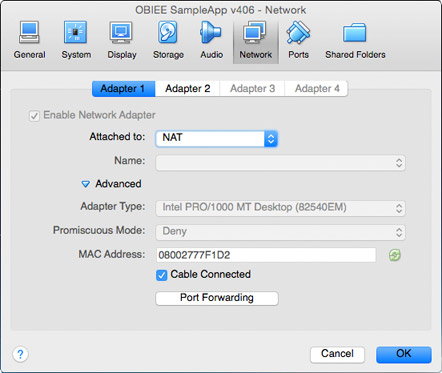Confirm settings with the OK button

point(404,354)
